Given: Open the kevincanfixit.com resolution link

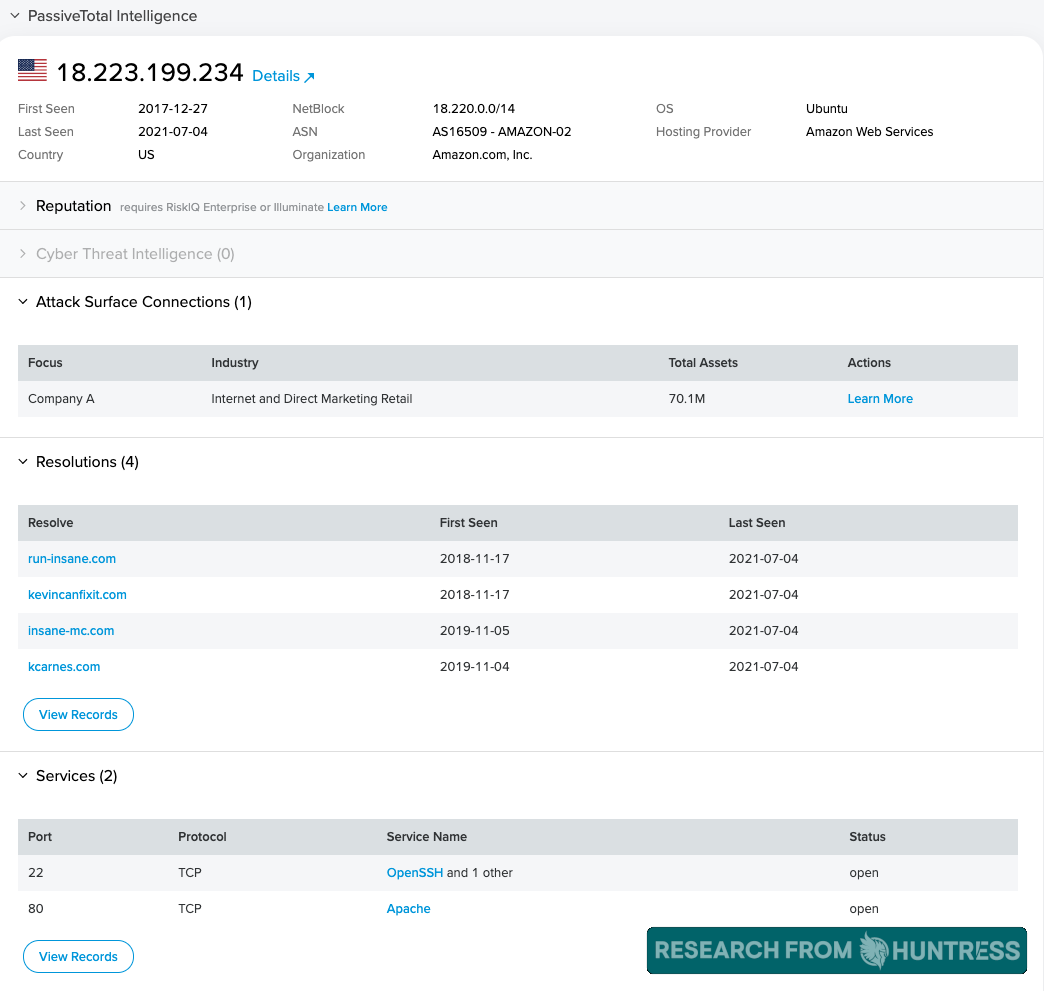Looking at the screenshot, I should point(77,594).
